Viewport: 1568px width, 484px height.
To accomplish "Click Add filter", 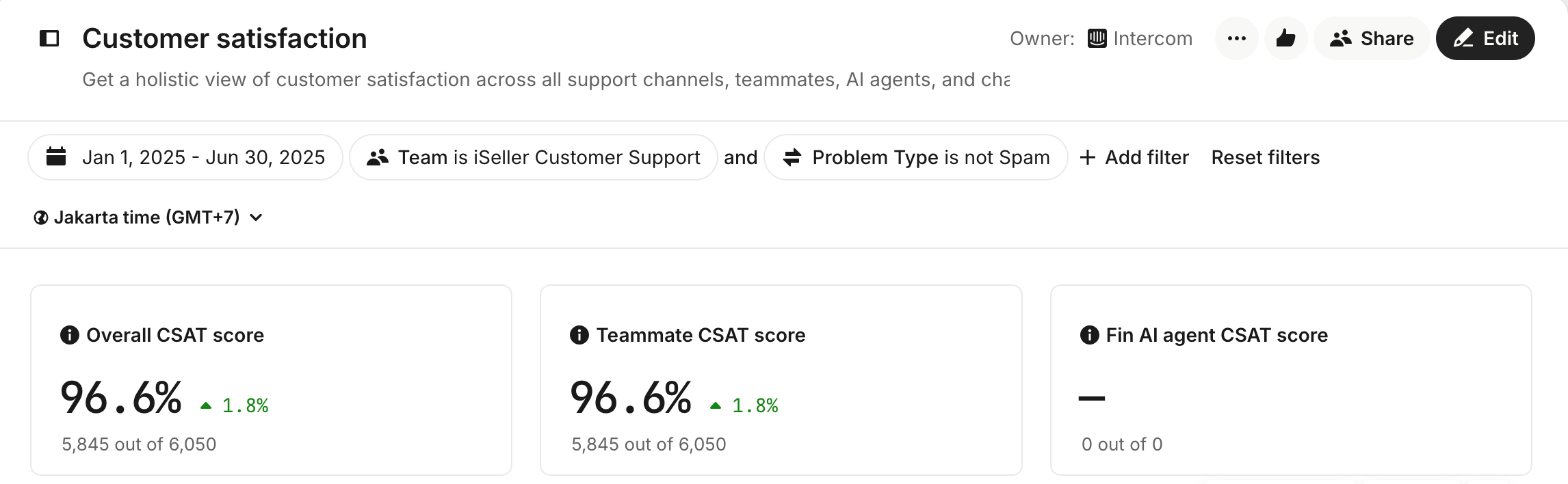I will (x=1134, y=157).
